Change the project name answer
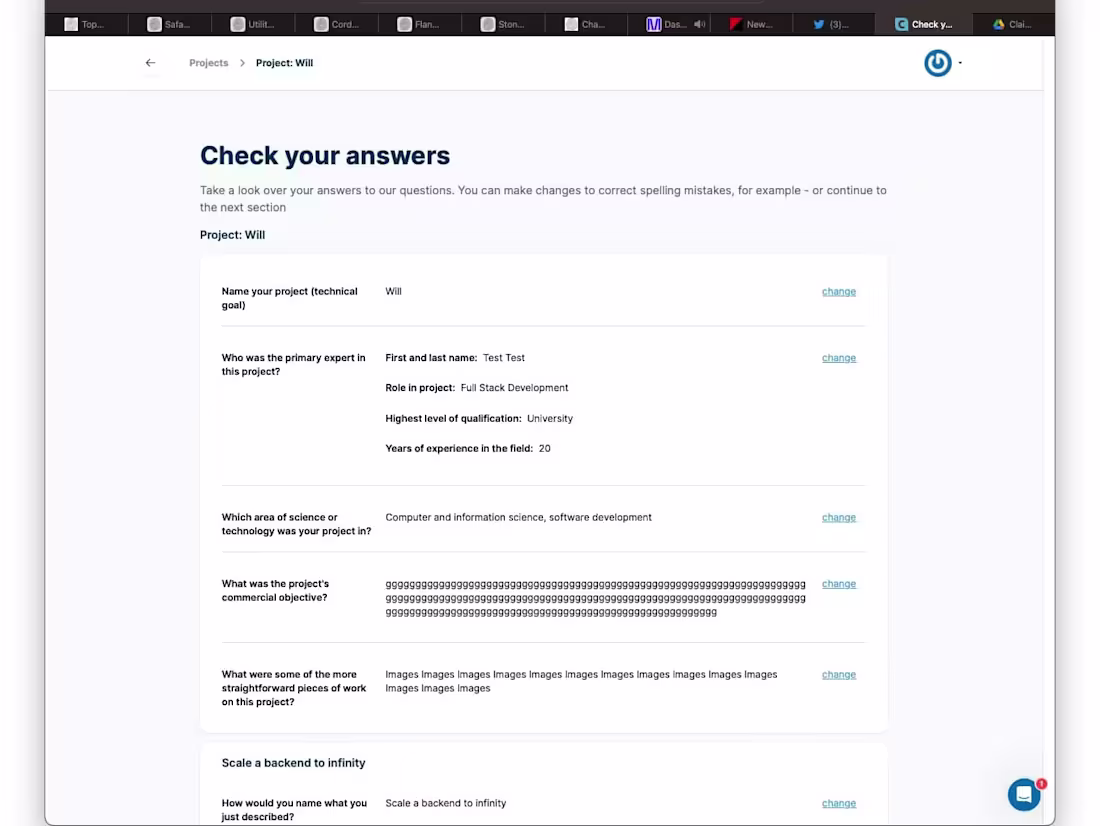Viewport: 1100px width, 826px height. [838, 291]
